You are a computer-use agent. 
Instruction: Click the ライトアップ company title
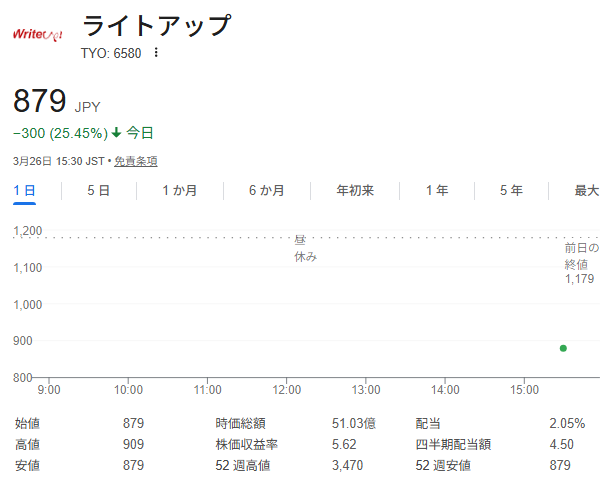click(x=155, y=26)
